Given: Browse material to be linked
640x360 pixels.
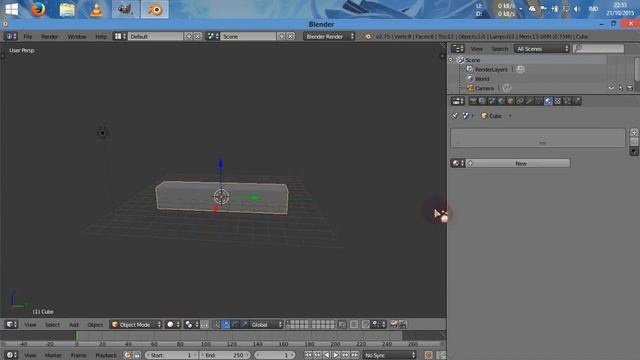Looking at the screenshot, I should coord(457,163).
